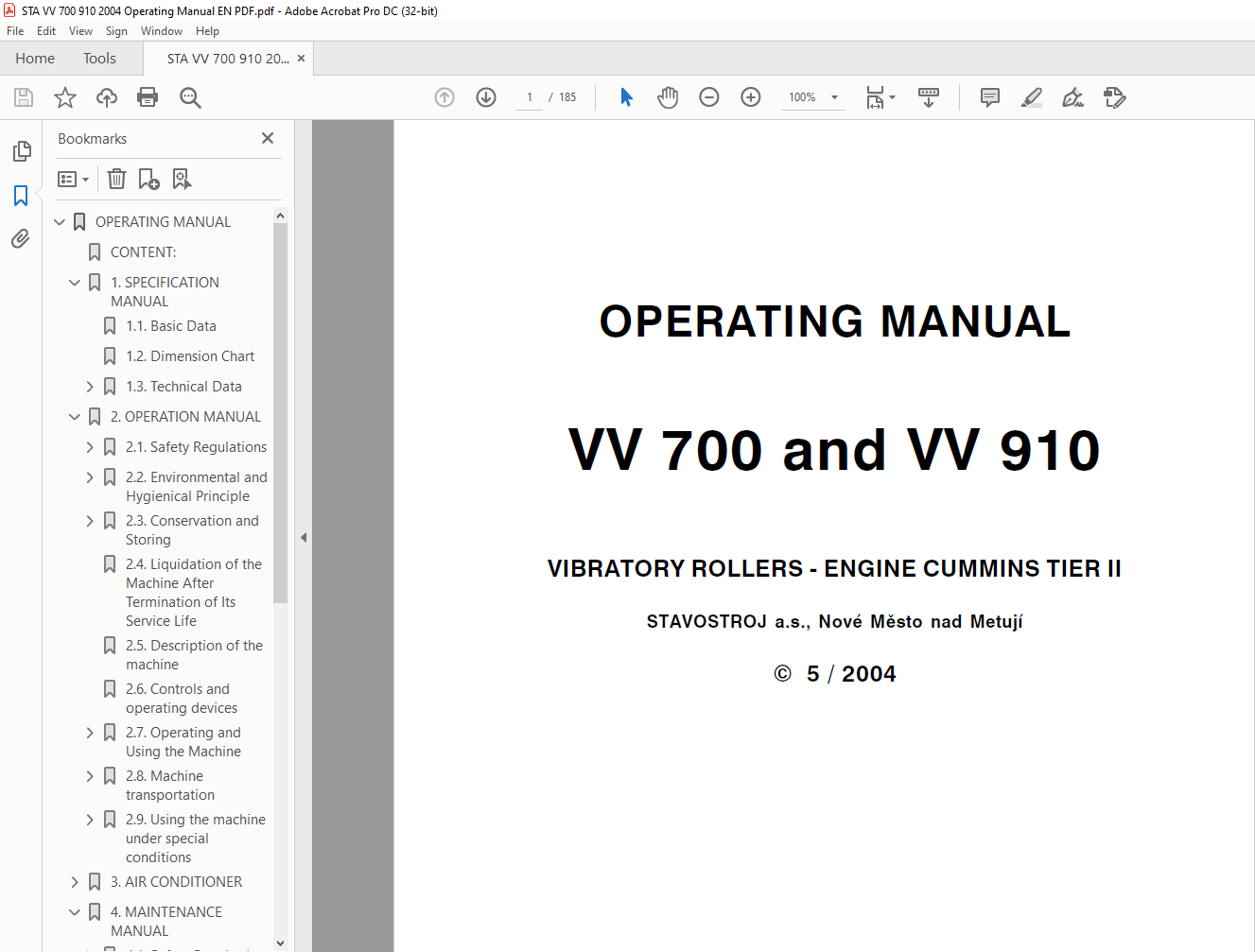Viewport: 1255px width, 952px height.
Task: Open the Fill and Sign pen tool
Action: [1072, 97]
